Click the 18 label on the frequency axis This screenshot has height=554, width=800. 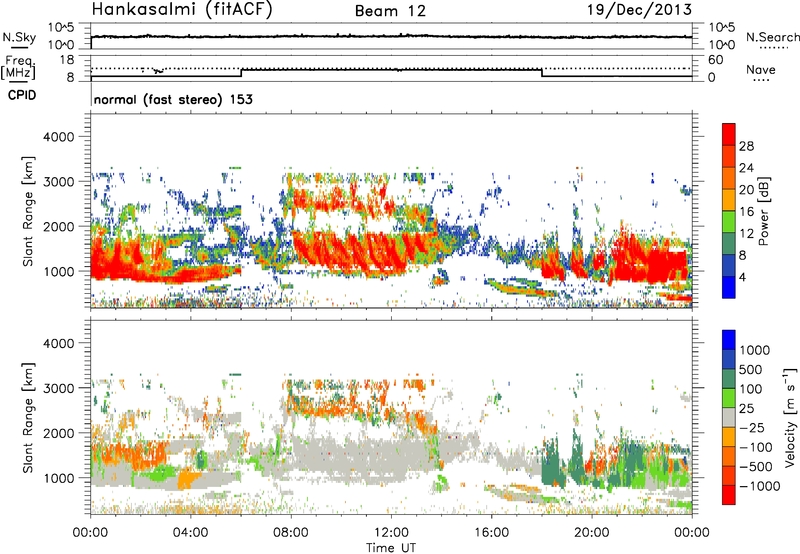(68, 59)
